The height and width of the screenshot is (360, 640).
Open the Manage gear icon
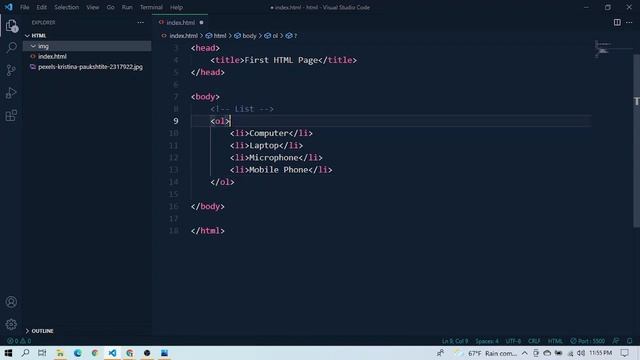[11, 324]
